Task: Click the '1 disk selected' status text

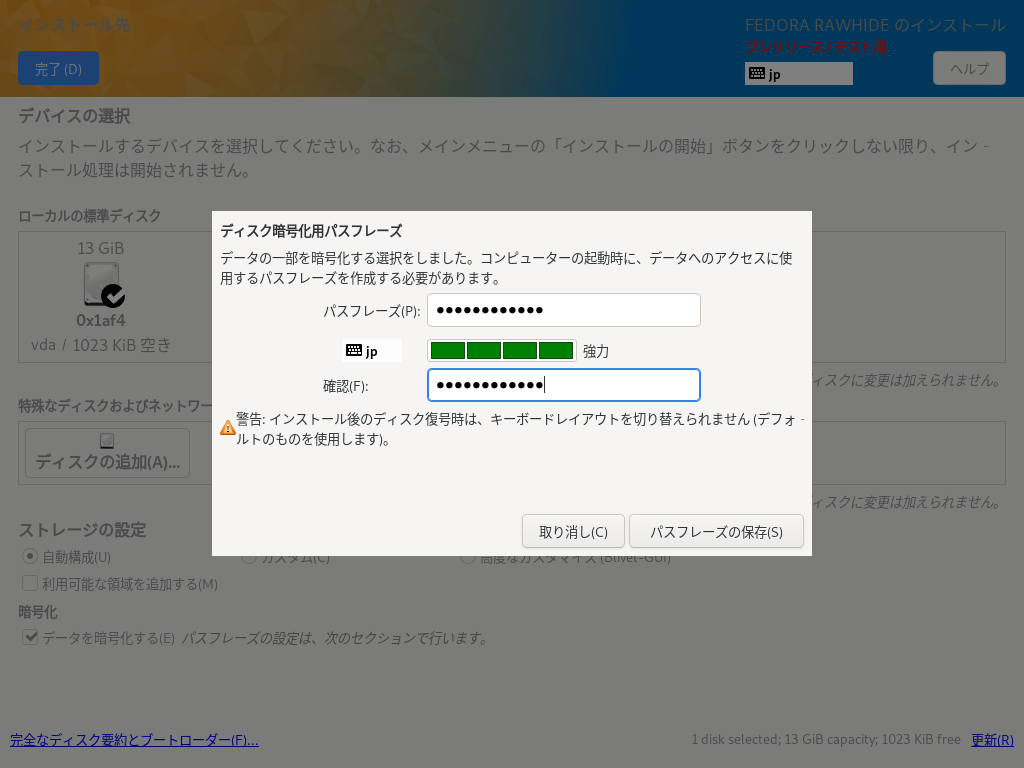Action: tap(826, 739)
